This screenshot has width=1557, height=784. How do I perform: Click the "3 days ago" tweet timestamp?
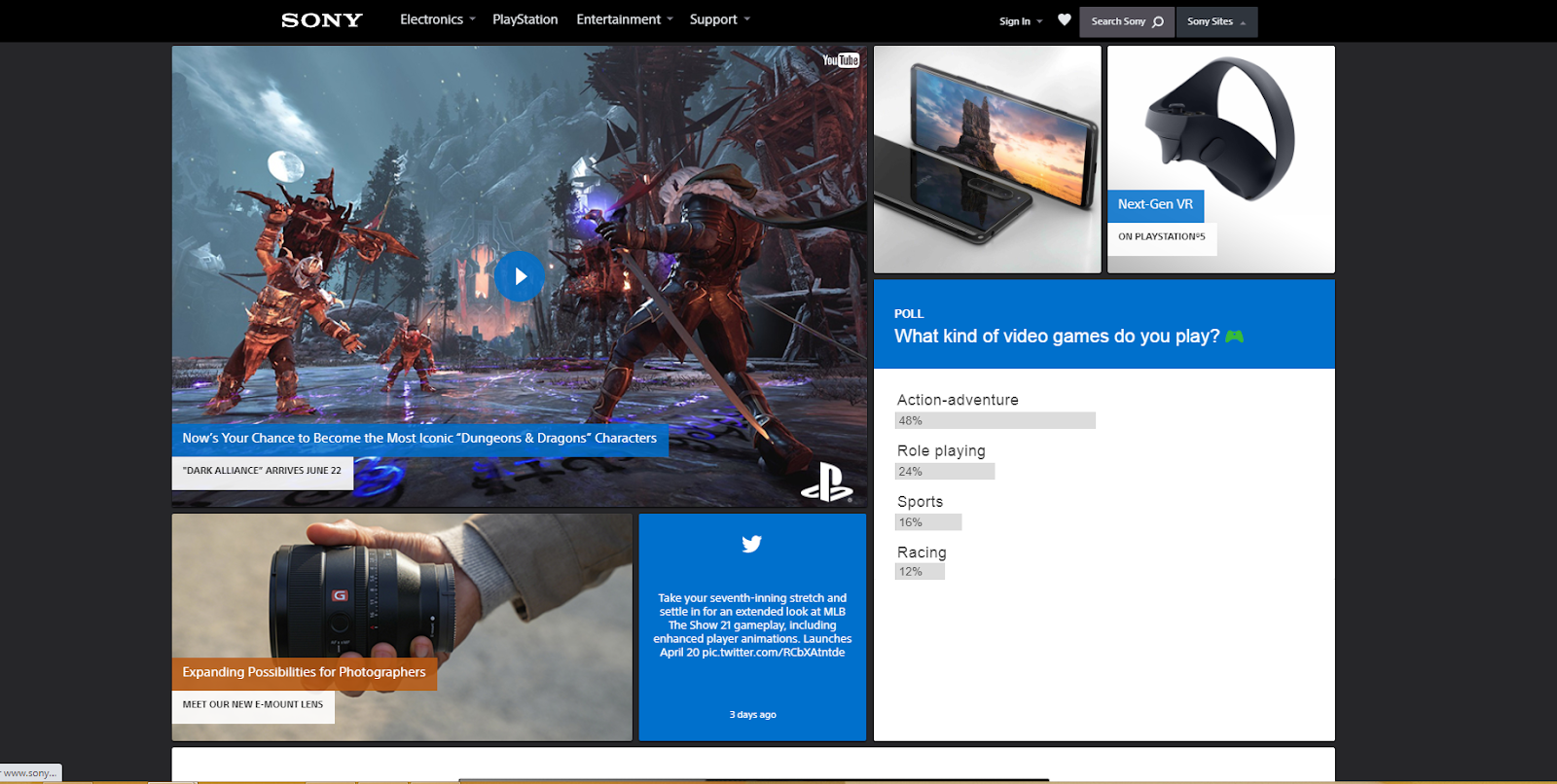tap(753, 715)
